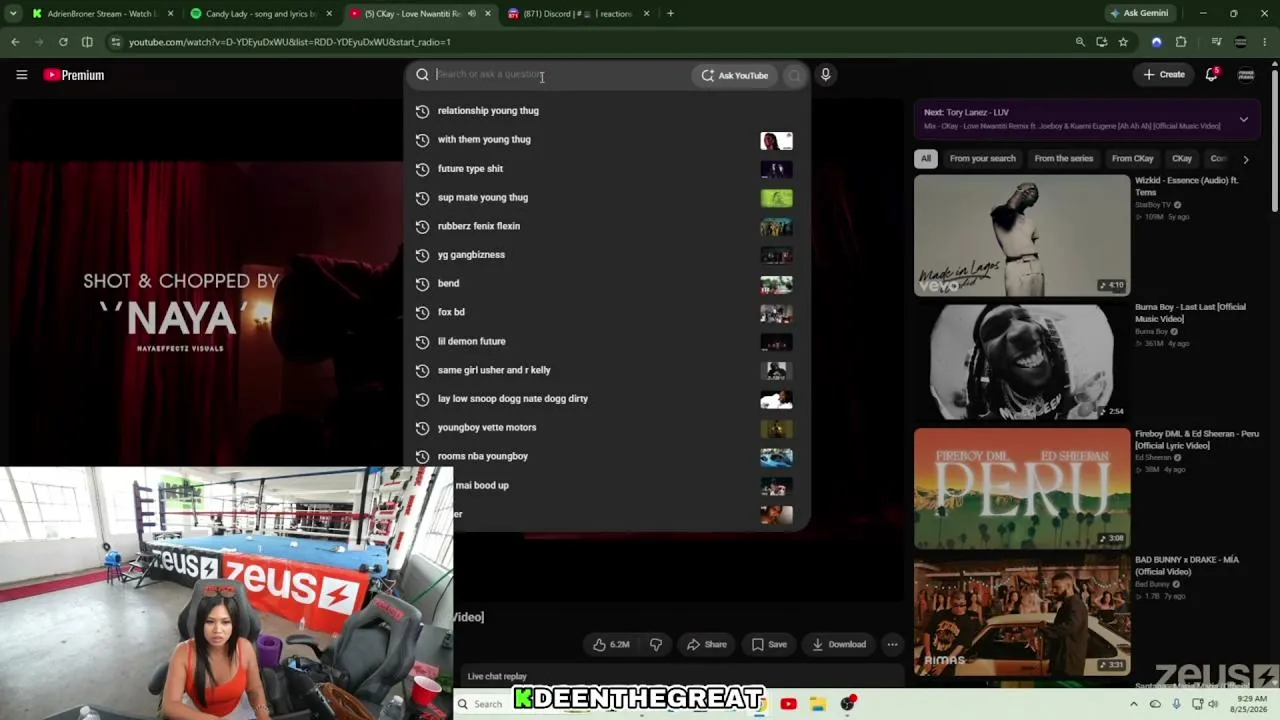Viewport: 1280px width, 720px height.
Task: Switch to the Discord reactions tab
Action: point(580,14)
